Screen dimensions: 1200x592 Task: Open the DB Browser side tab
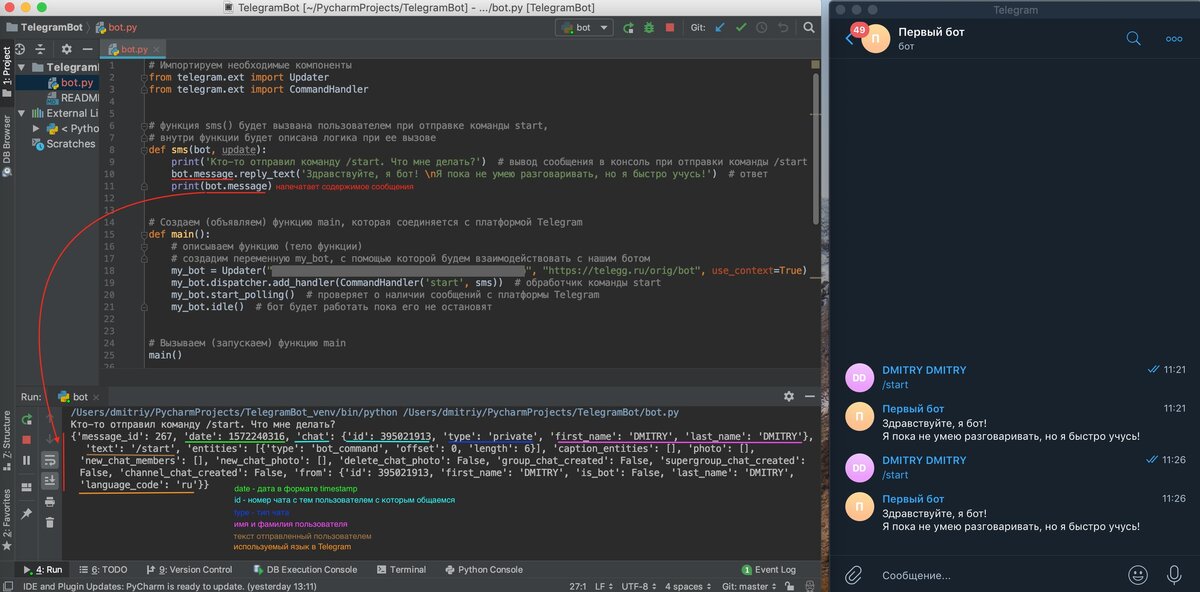[x=7, y=145]
